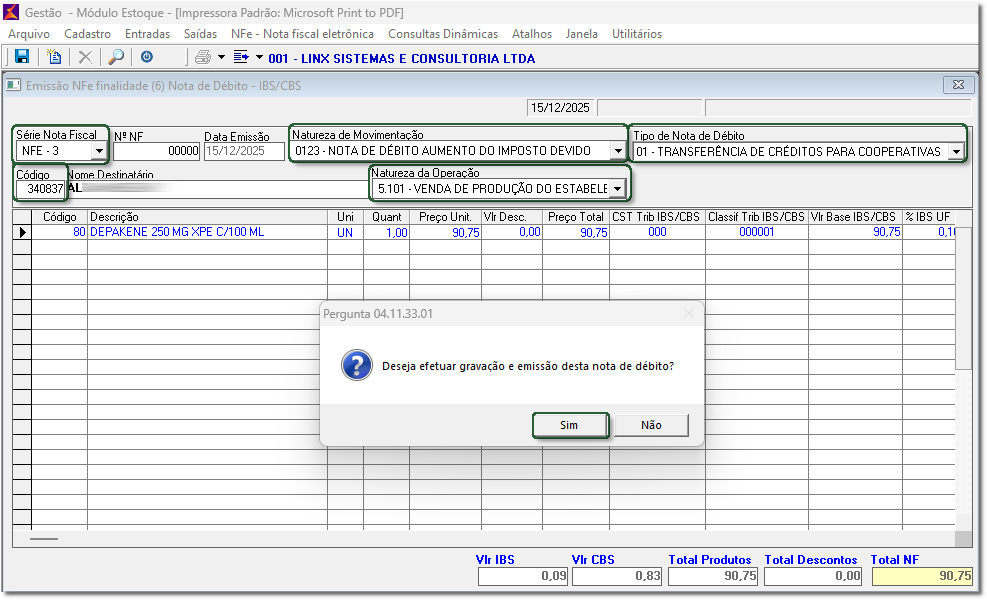Viewport: 987px width, 600px height.
Task: Click the % IBS UF column header
Action: pos(928,217)
